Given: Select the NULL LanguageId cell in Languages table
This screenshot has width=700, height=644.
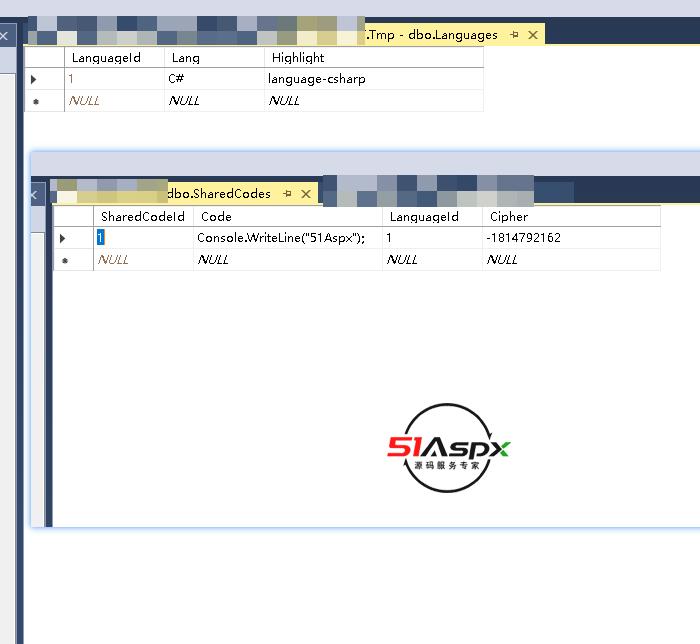Looking at the screenshot, I should 114,101.
